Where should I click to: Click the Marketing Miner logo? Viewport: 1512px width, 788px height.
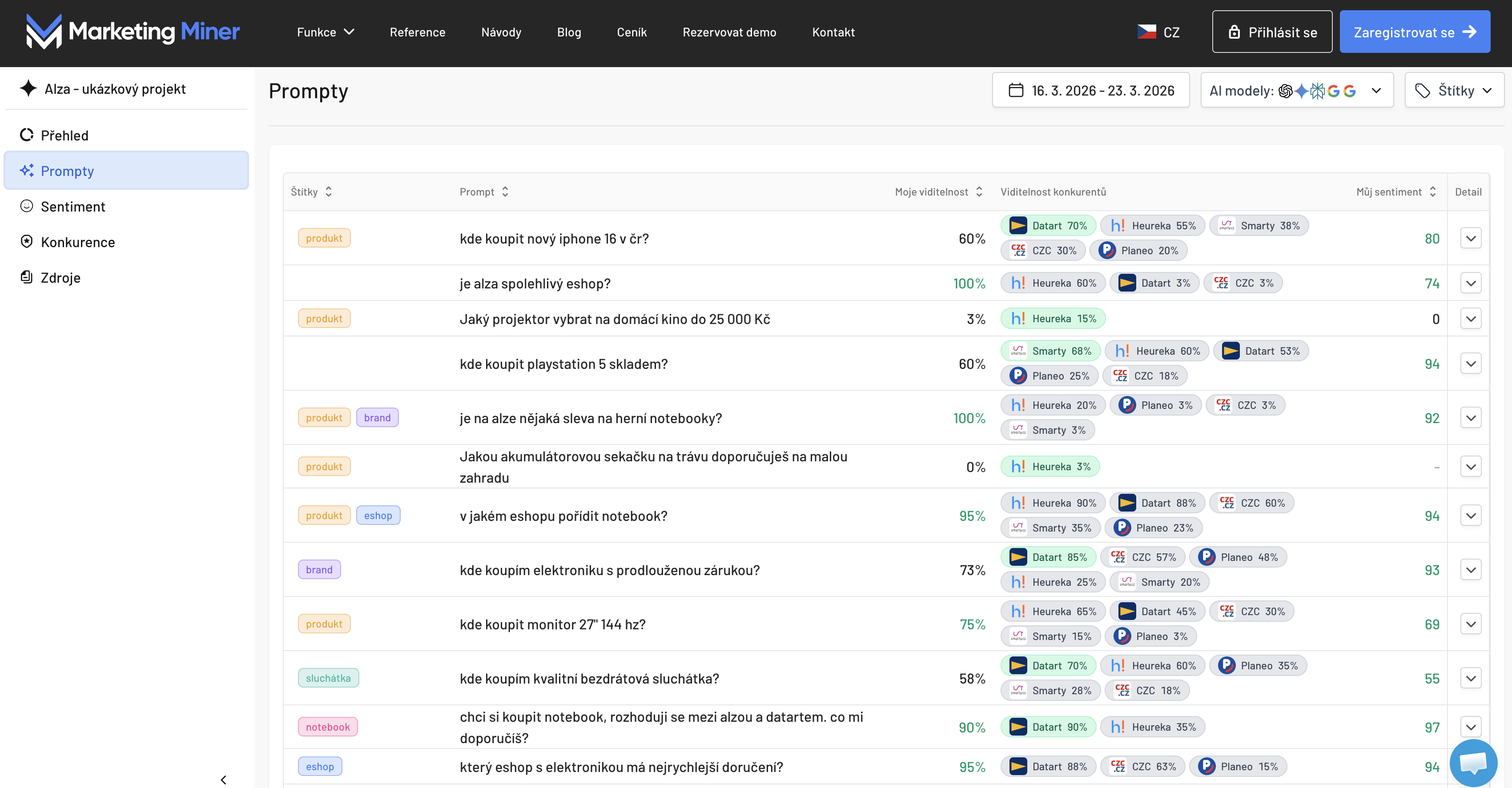(x=133, y=32)
